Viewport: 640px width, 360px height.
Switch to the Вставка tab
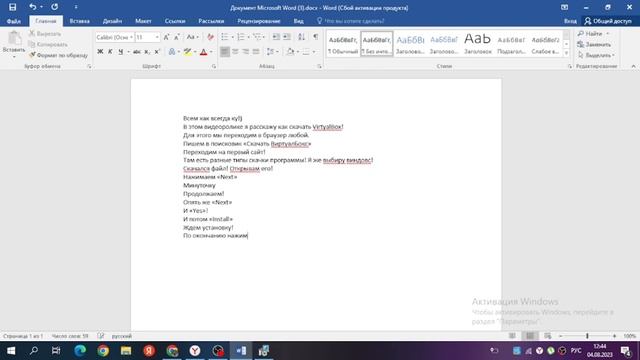tap(79, 21)
